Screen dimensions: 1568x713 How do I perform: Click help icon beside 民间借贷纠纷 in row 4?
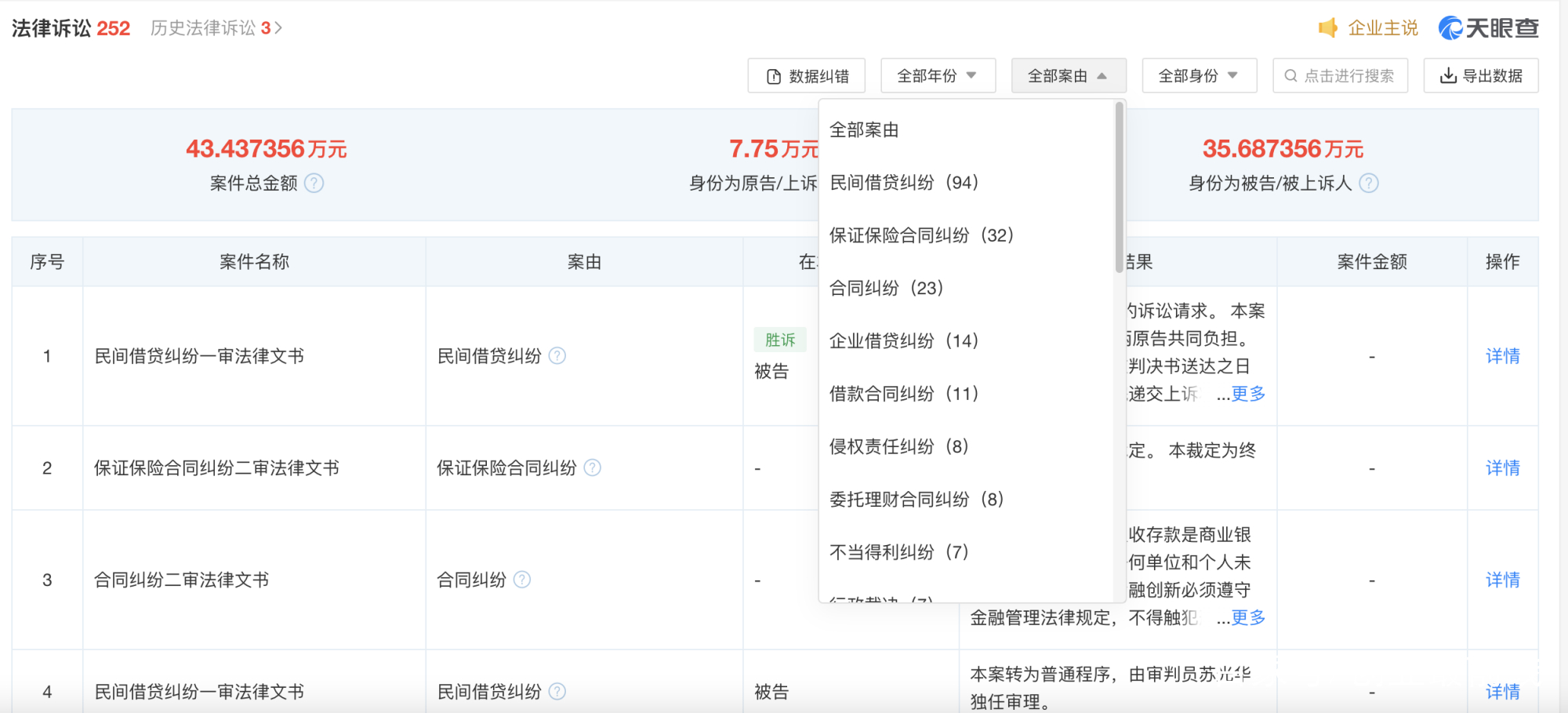557,692
